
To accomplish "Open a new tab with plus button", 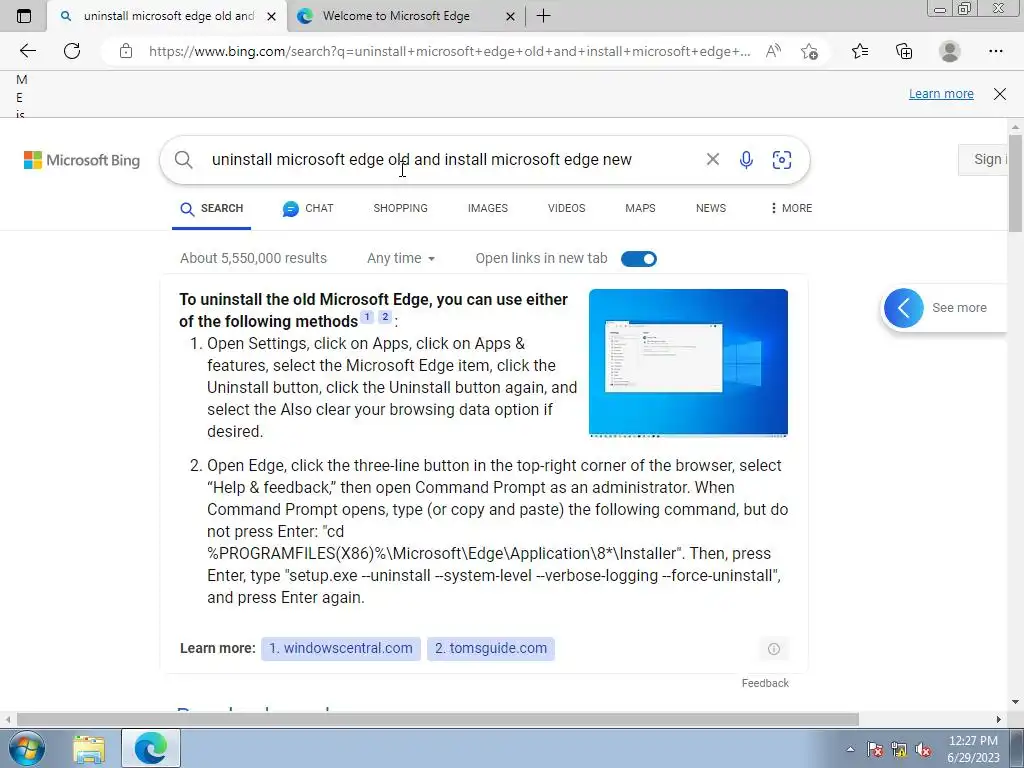I will (x=543, y=16).
